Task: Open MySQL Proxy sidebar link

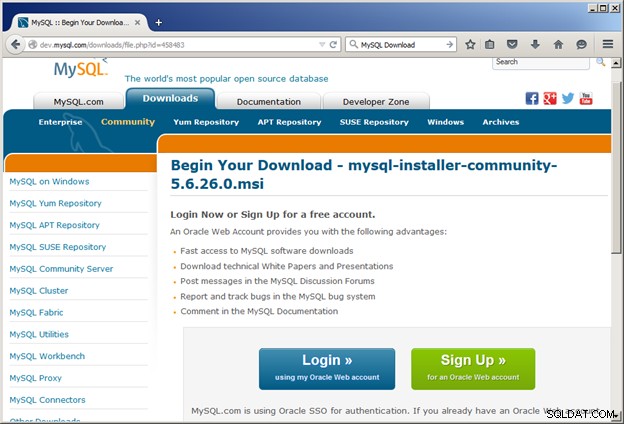Action: click(35, 378)
